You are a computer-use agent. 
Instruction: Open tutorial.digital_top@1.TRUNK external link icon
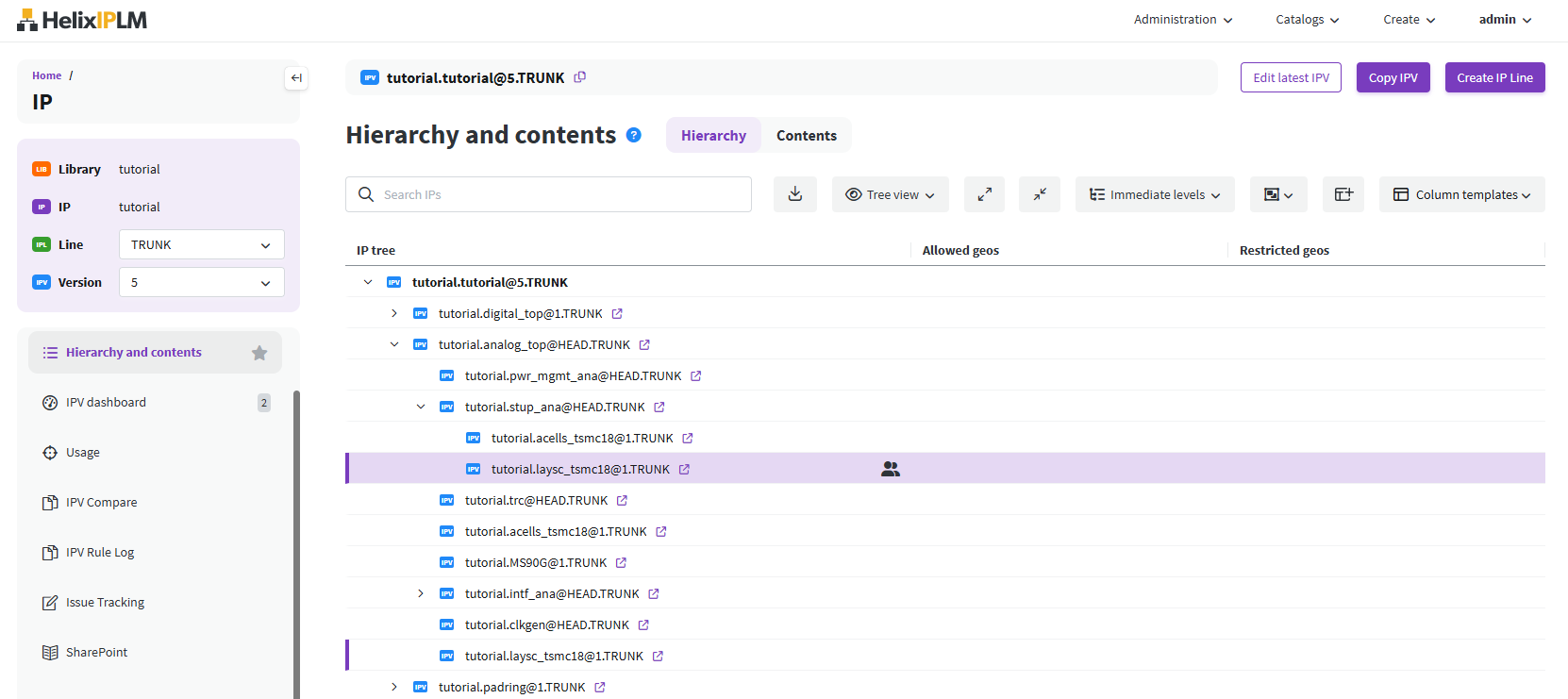(x=617, y=313)
